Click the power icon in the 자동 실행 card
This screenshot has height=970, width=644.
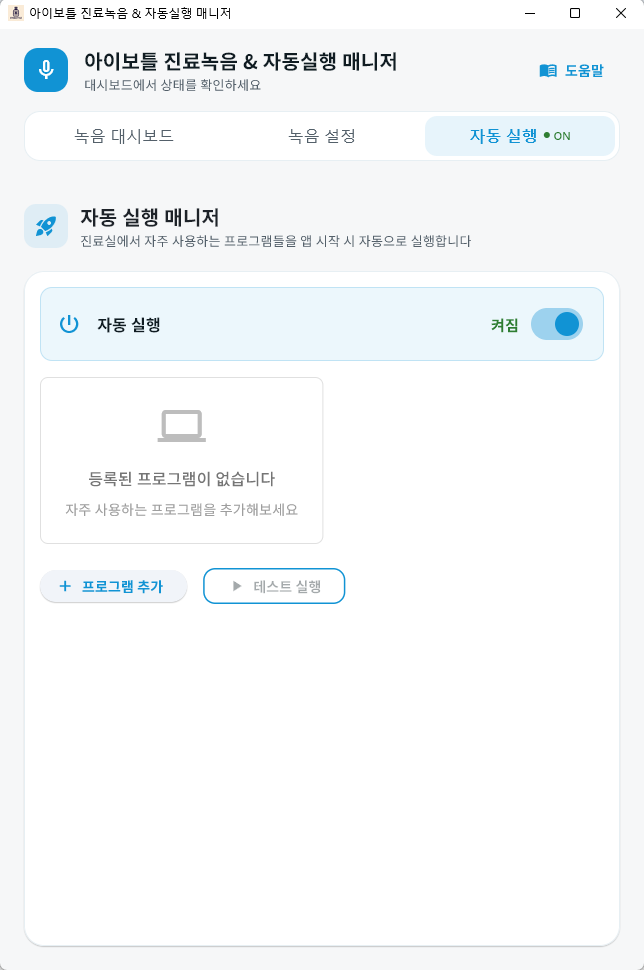68,324
